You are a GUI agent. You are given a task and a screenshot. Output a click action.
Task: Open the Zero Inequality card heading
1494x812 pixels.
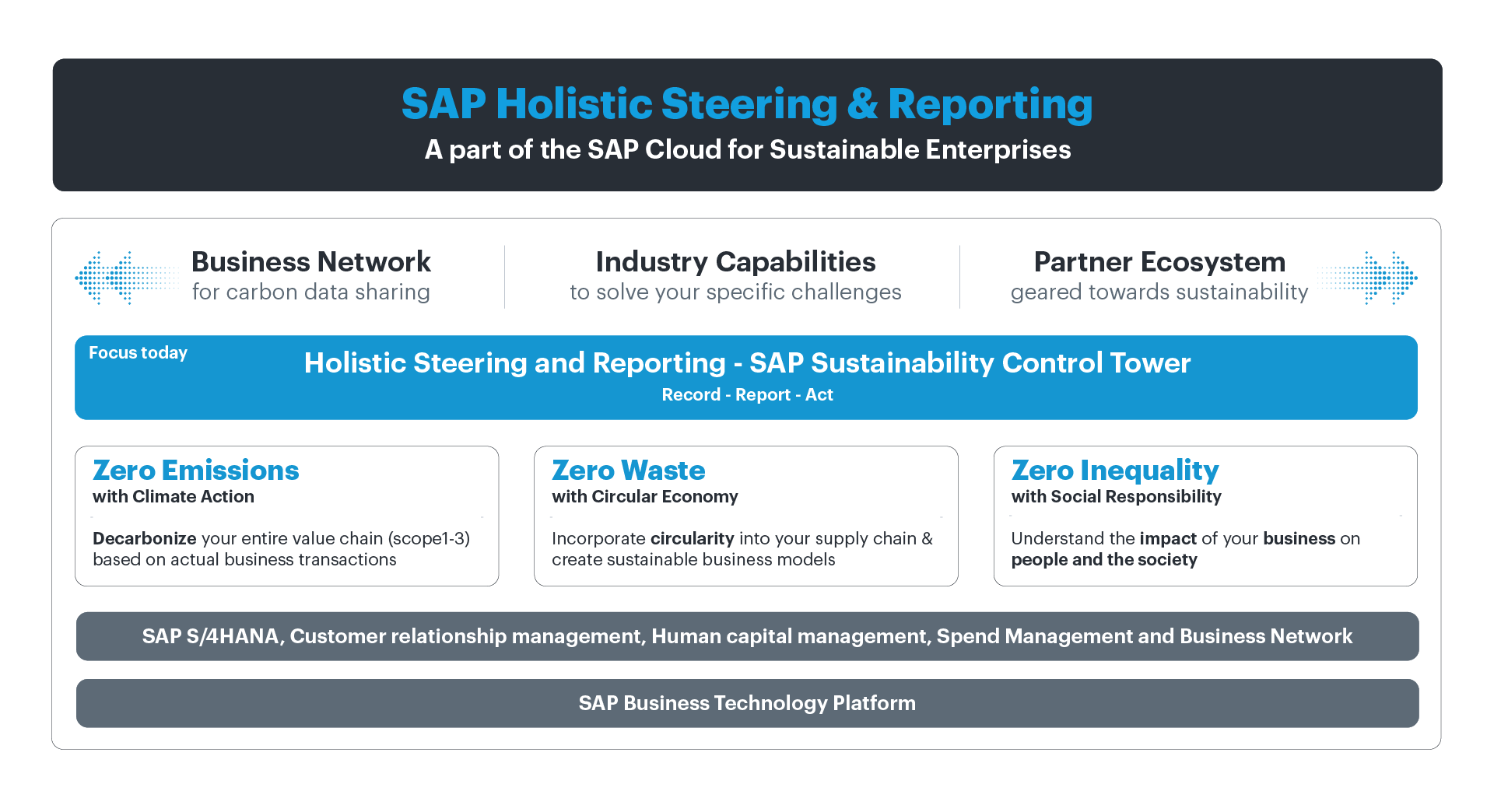(1114, 471)
